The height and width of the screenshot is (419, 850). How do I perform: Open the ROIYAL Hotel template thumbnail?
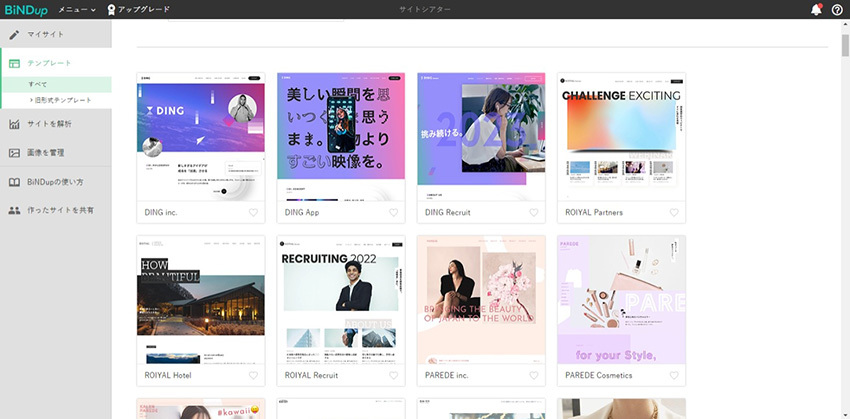click(x=200, y=300)
